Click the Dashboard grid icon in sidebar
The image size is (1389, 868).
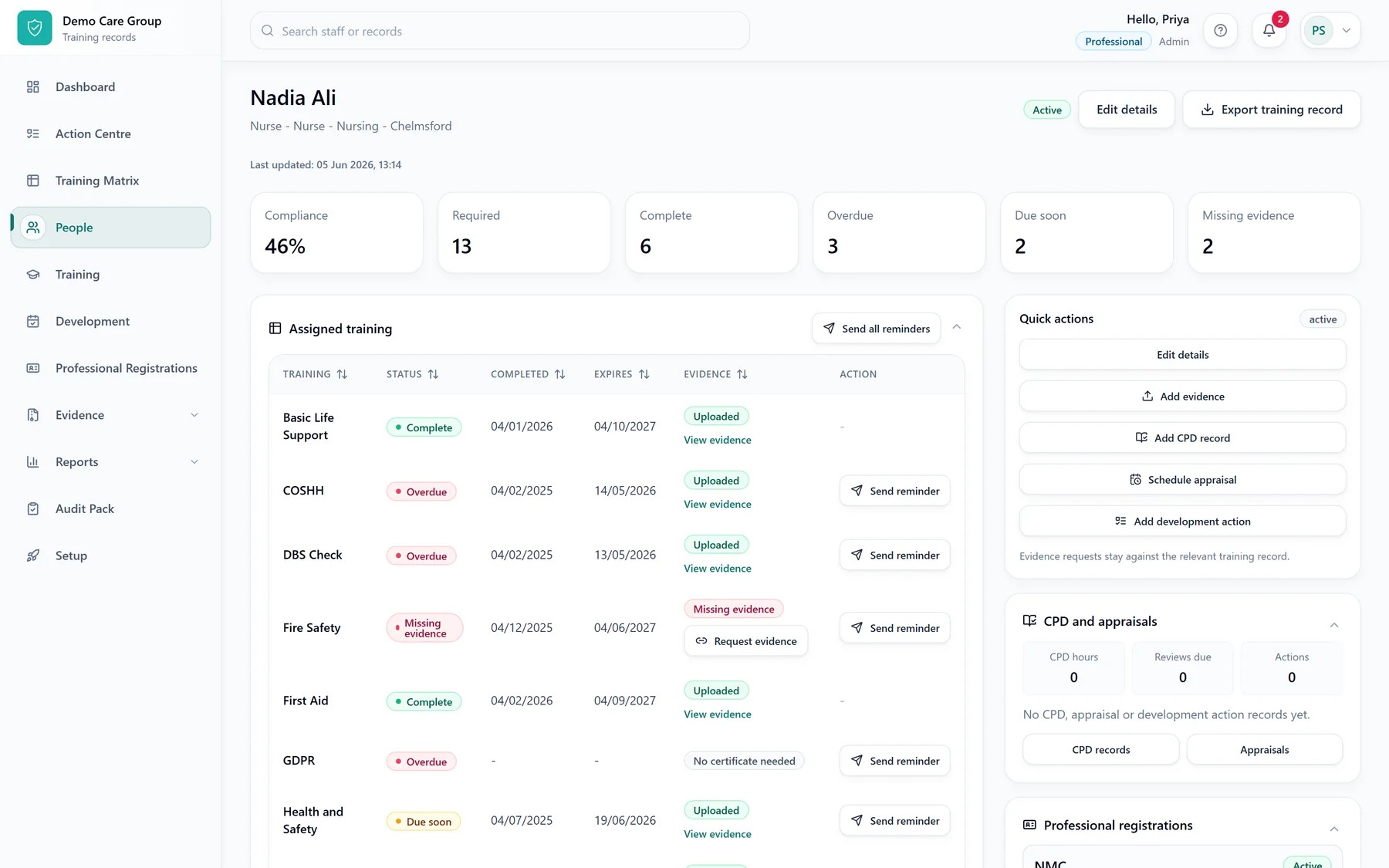tap(33, 87)
